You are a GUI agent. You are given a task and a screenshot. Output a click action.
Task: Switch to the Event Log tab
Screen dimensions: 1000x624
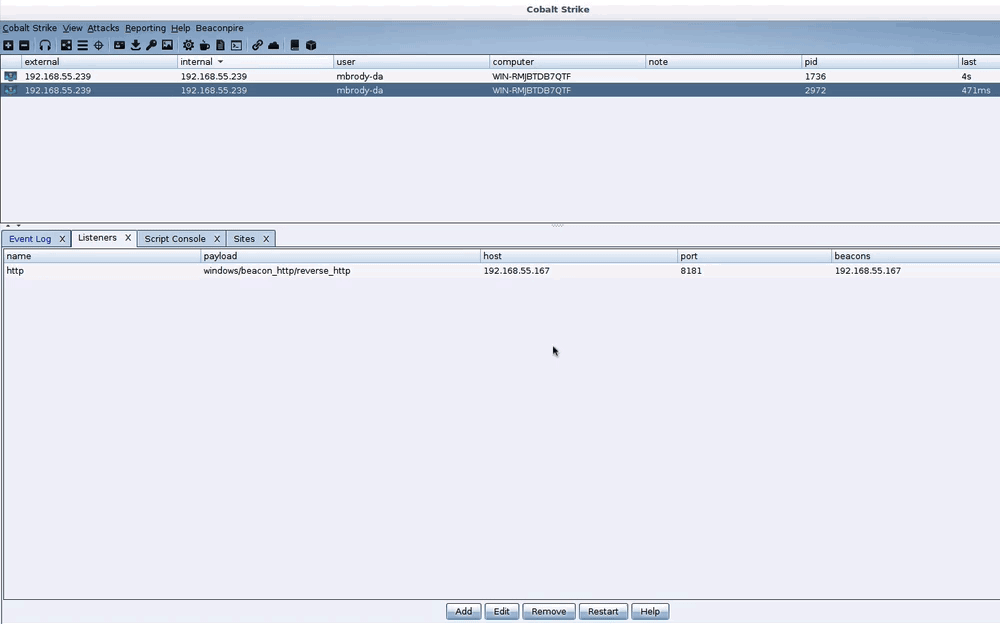coord(30,239)
